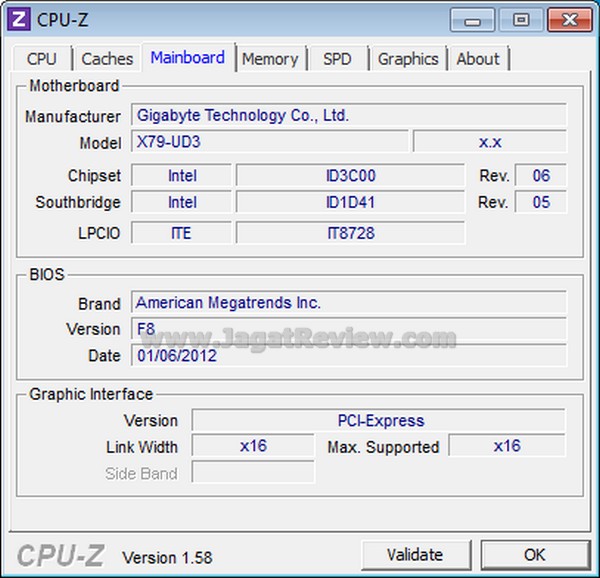Open the About tab
Screen dimensions: 600x578
click(x=478, y=59)
